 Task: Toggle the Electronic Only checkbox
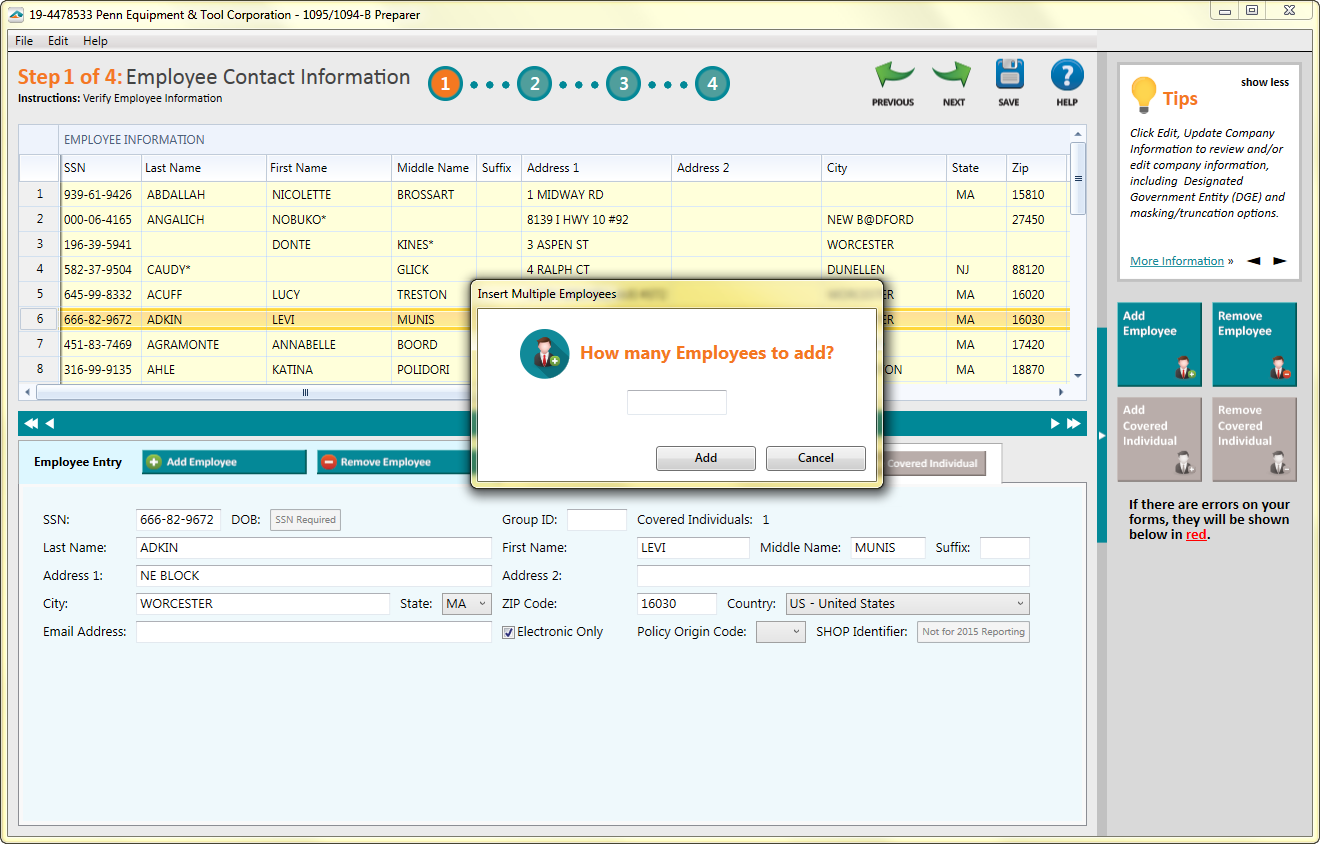(x=508, y=632)
